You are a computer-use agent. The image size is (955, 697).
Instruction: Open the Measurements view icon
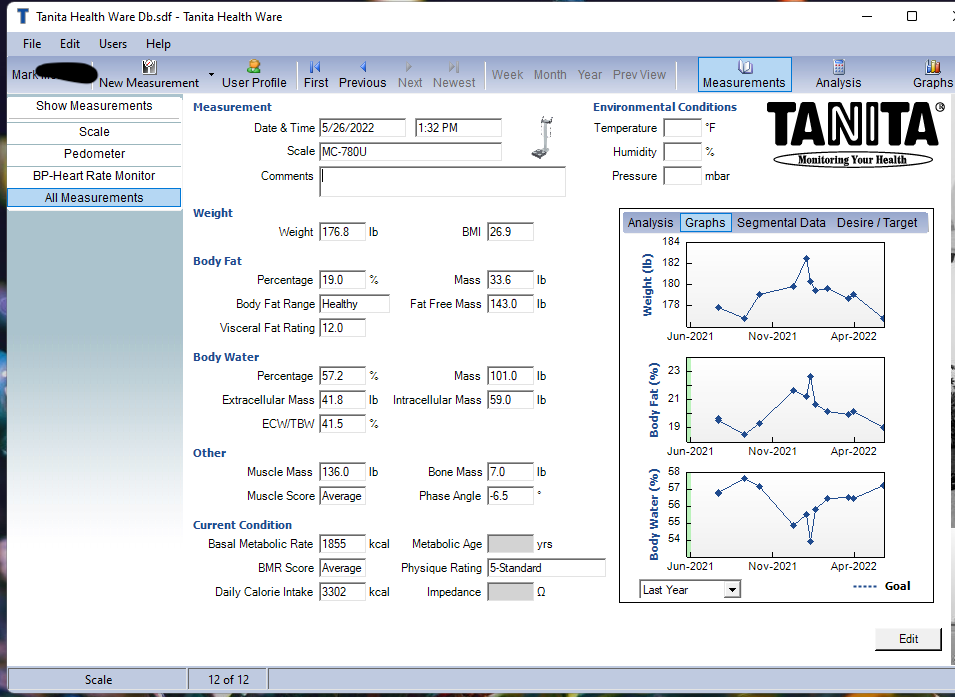745,67
